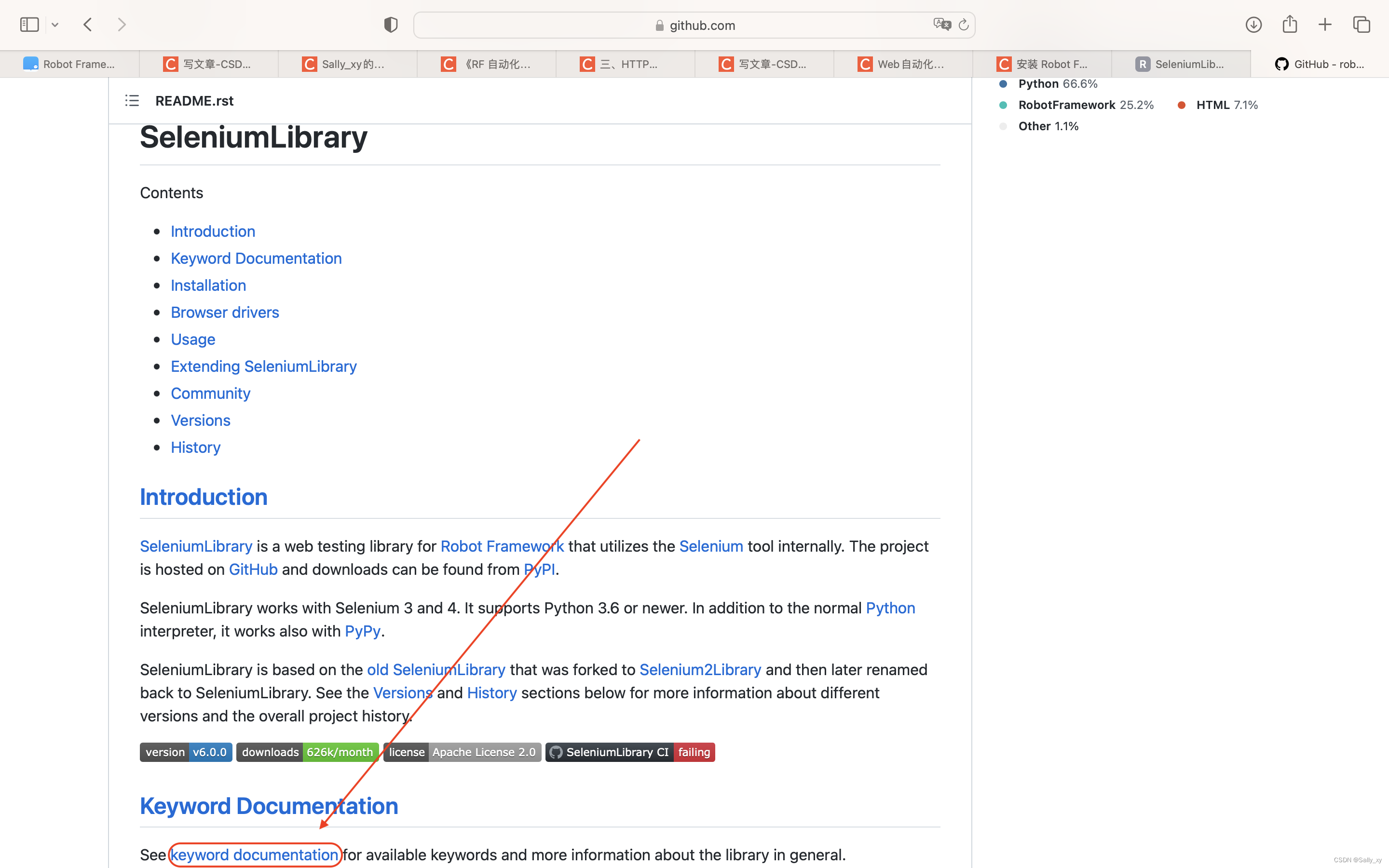Switch to the 三、HTTP... tab
Viewport: 1389px width, 868px height.
[625, 64]
